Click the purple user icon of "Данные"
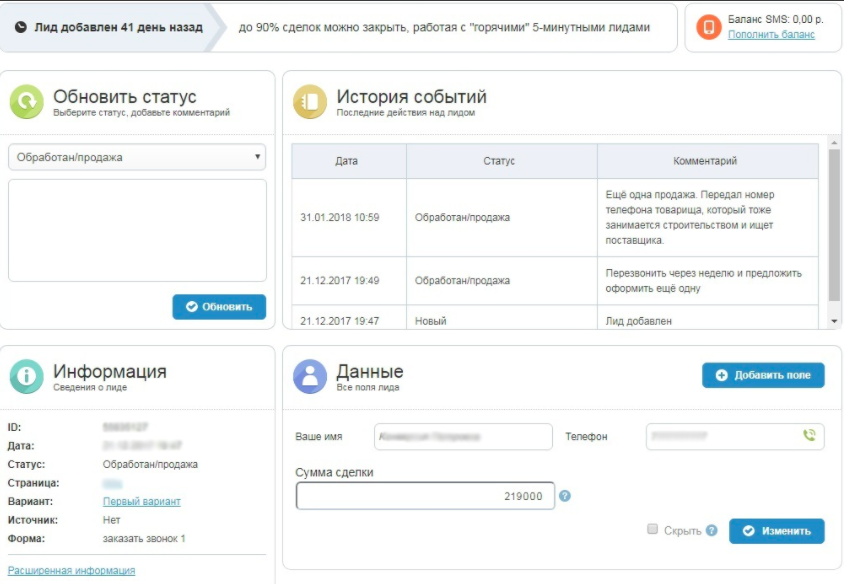 click(x=310, y=376)
